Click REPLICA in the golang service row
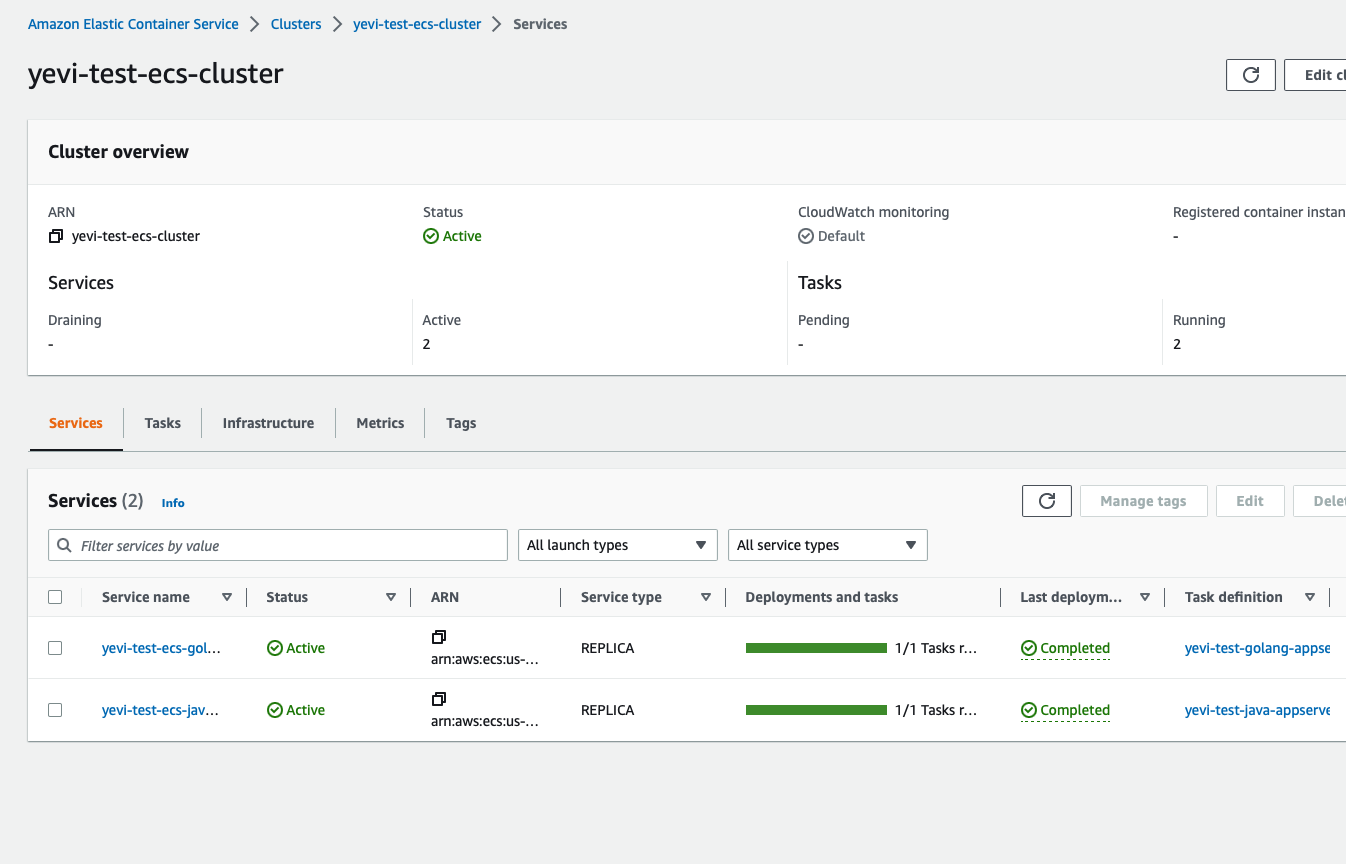 [x=608, y=648]
